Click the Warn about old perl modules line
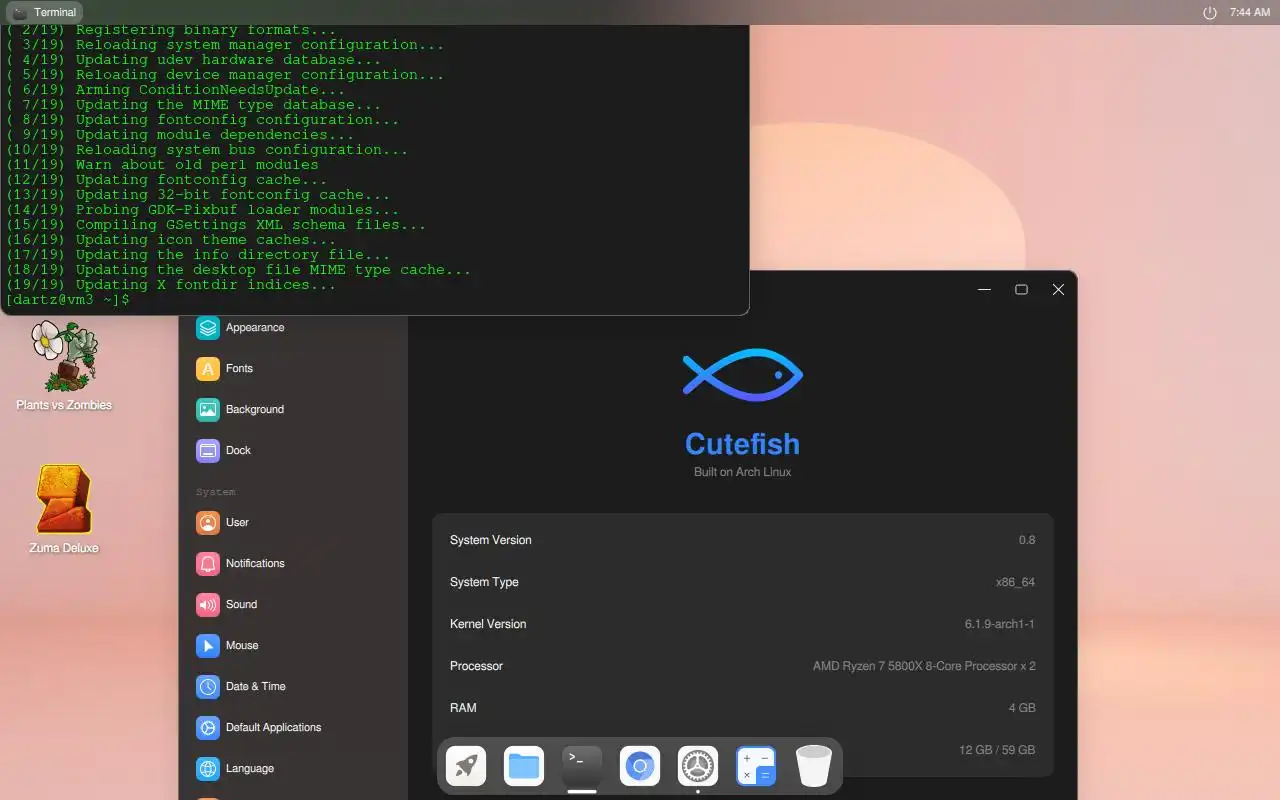The width and height of the screenshot is (1280, 800). (162, 165)
